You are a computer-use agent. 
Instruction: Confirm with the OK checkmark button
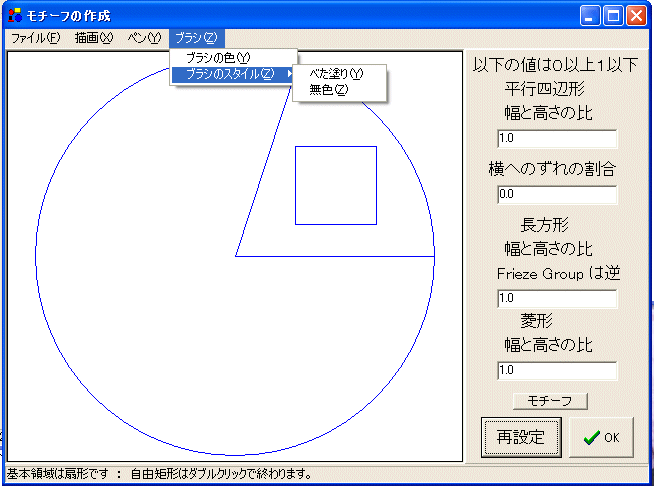[601, 437]
